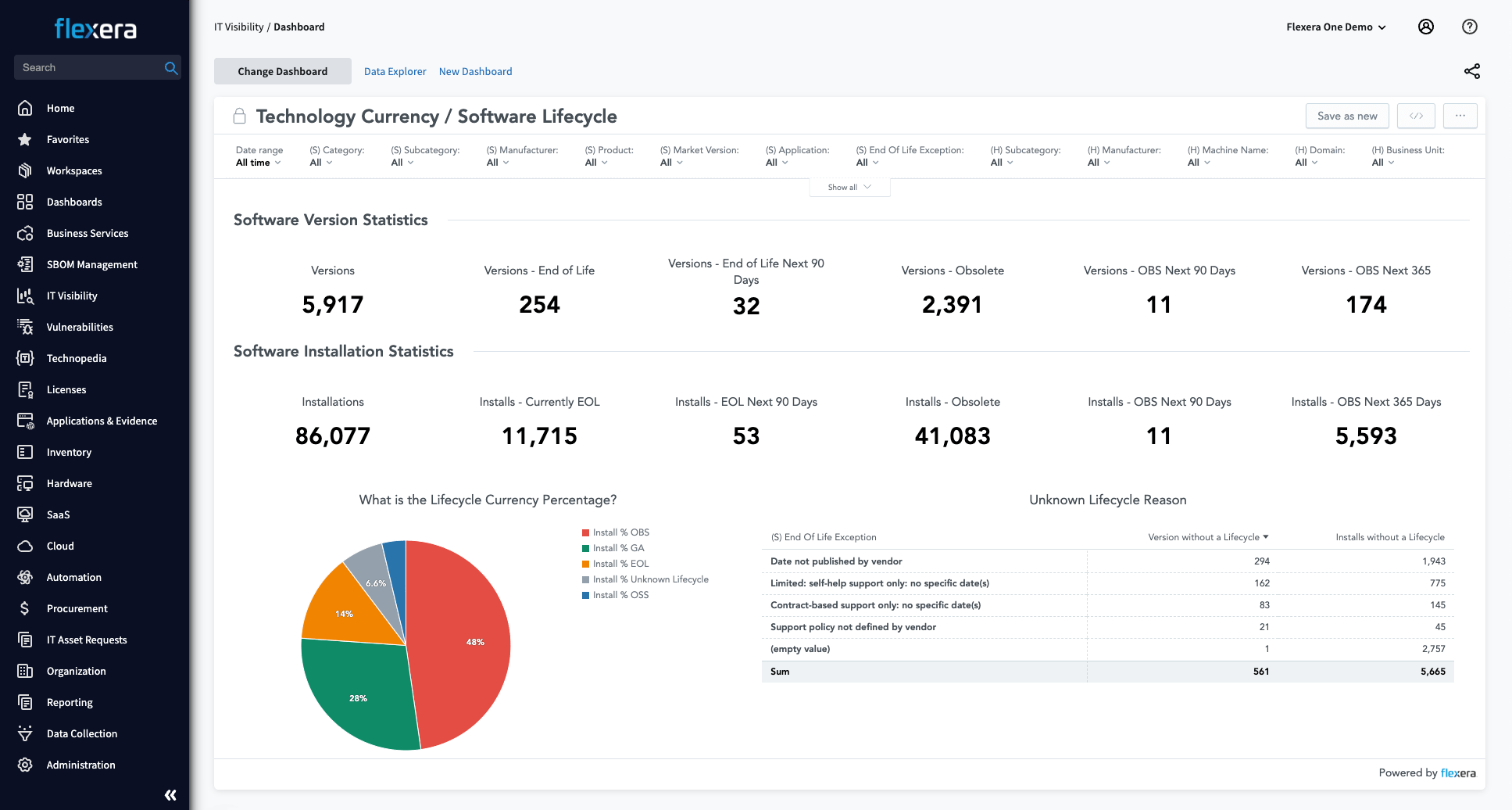The width and height of the screenshot is (1512, 810).
Task: Click the share icon at top right
Action: 1471,71
